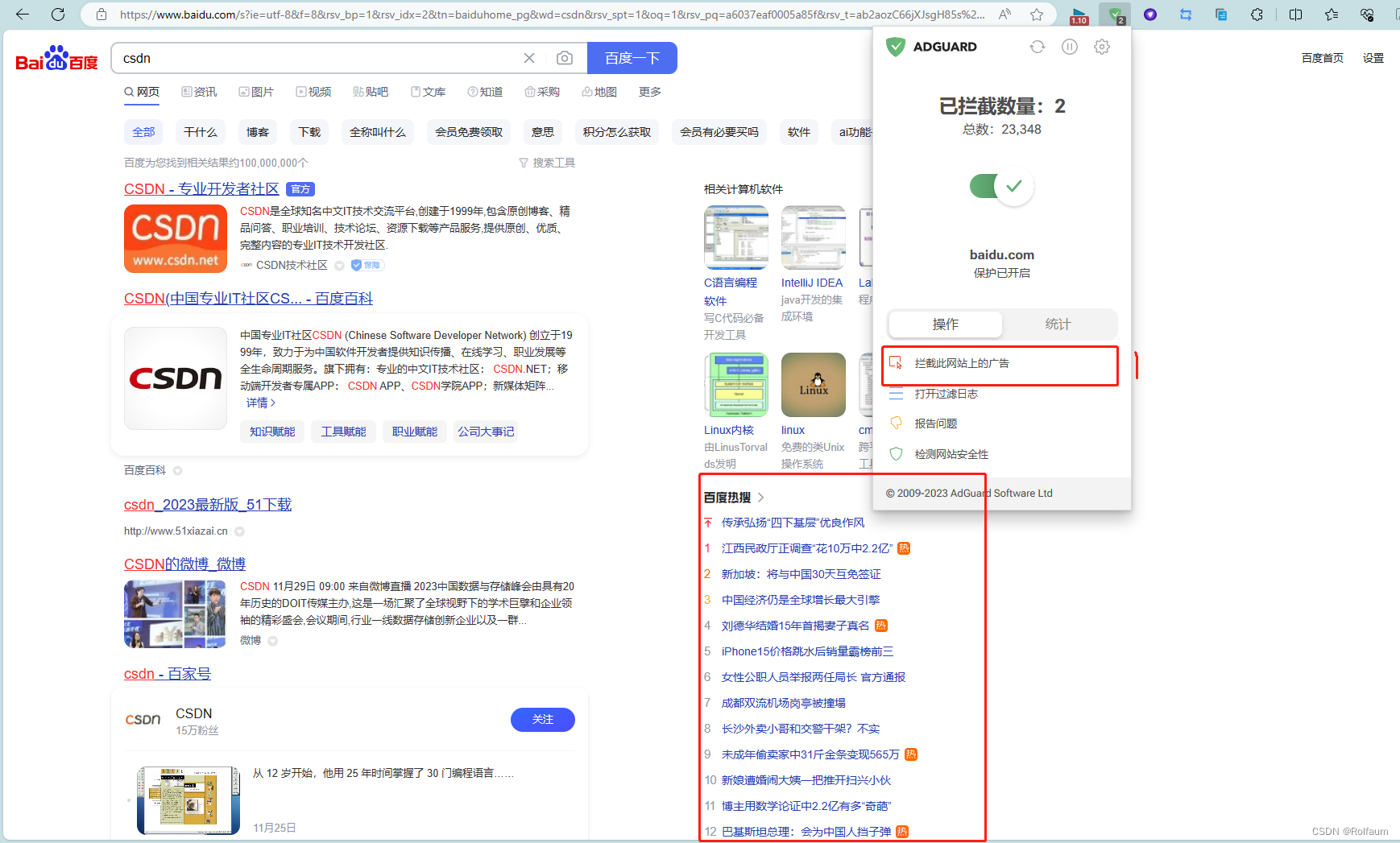Open the read aloud icon in address bar

click(x=1004, y=14)
